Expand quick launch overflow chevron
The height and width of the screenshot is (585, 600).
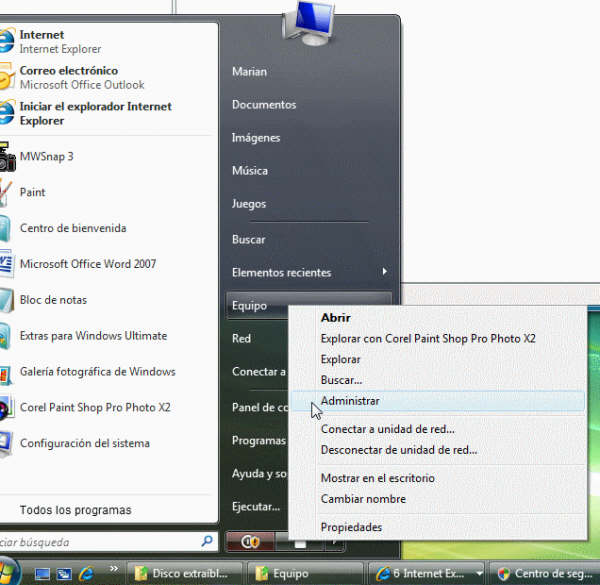[114, 569]
